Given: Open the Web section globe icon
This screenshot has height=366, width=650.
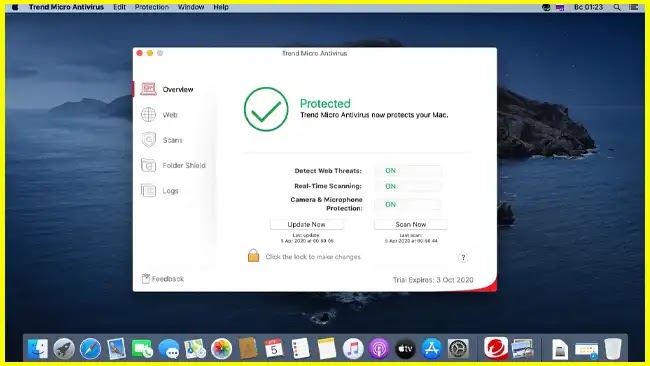Looking at the screenshot, I should 148,114.
